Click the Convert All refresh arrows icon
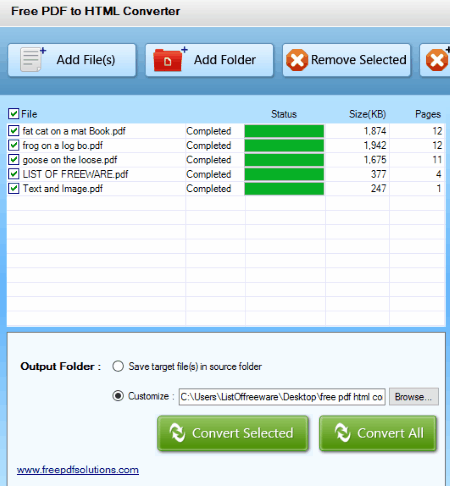The height and width of the screenshot is (486, 450). tap(342, 433)
